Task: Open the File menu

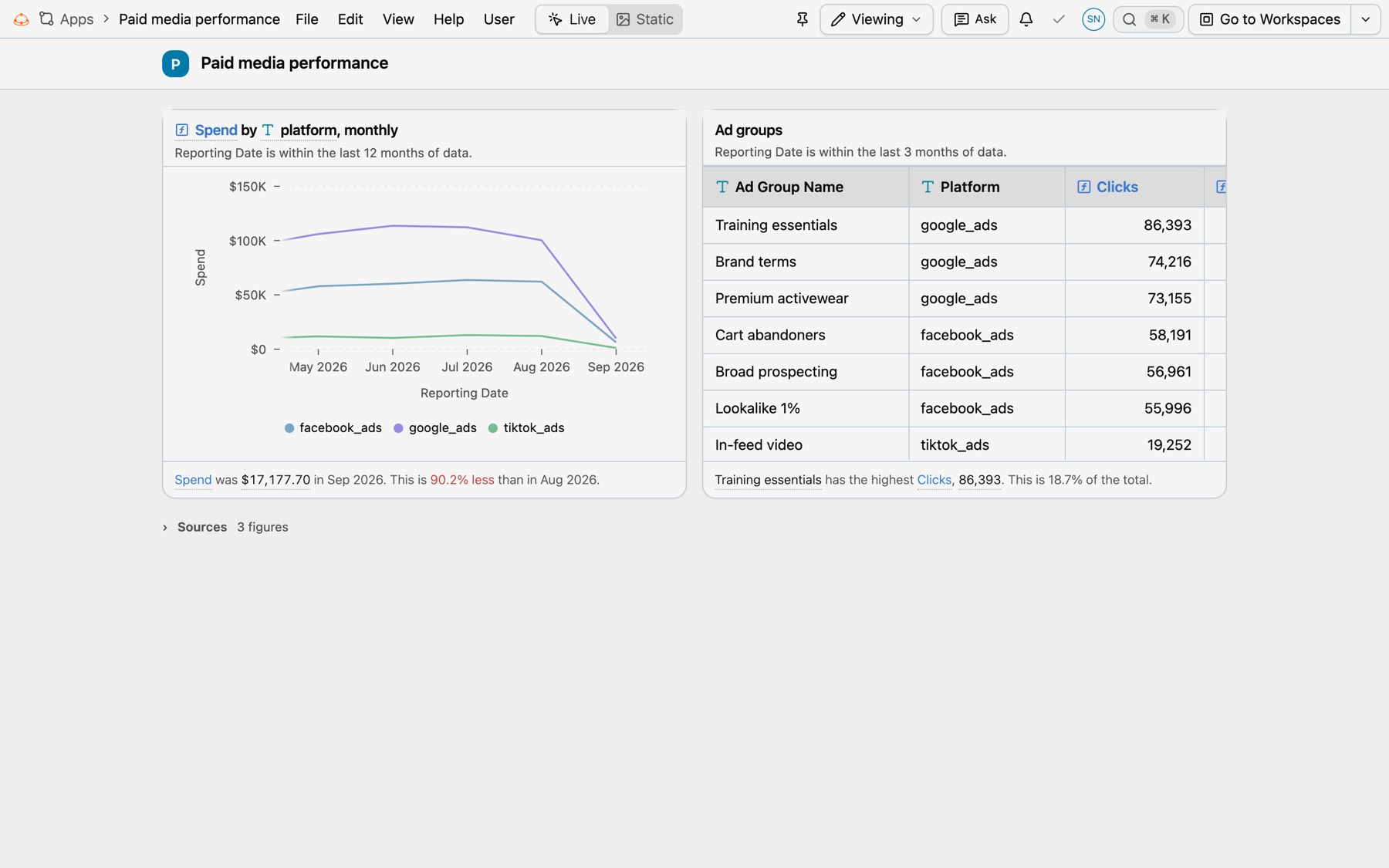Action: click(x=307, y=19)
